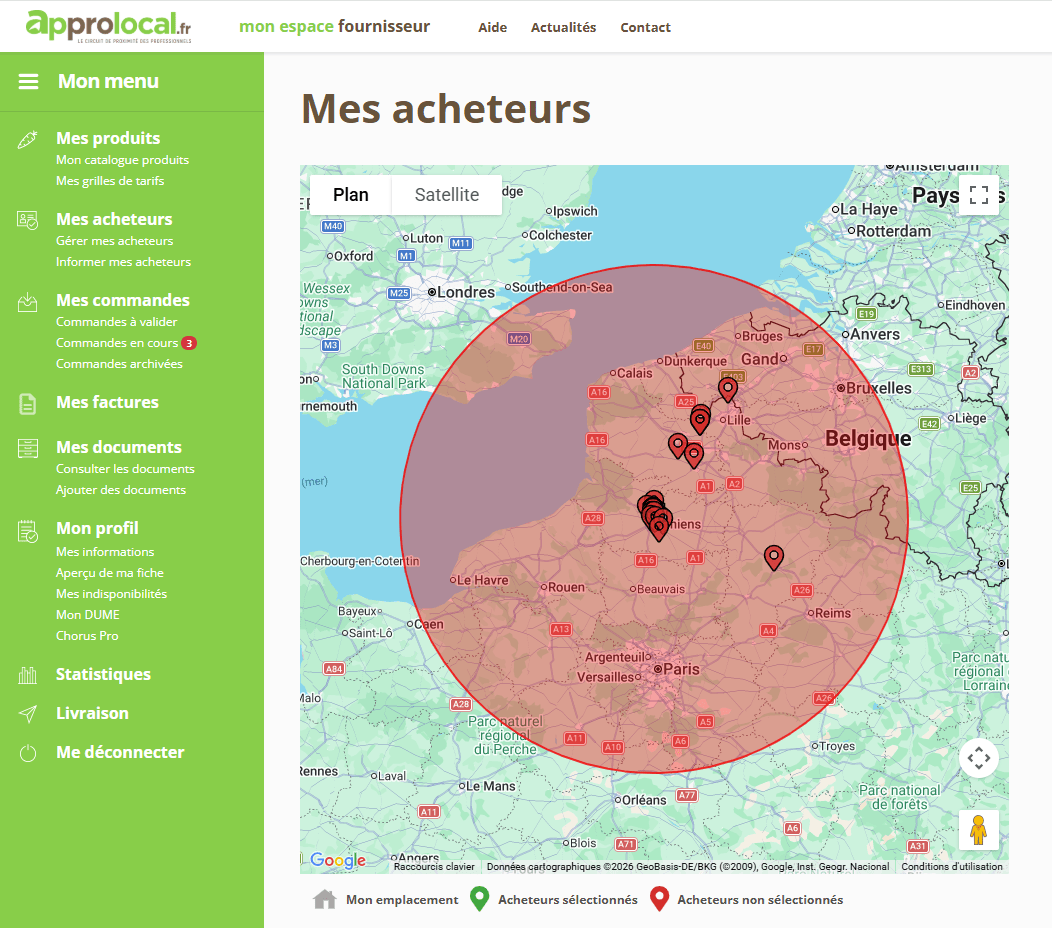
Task: Click the carrot icon next to Mes produits
Action: [28, 140]
